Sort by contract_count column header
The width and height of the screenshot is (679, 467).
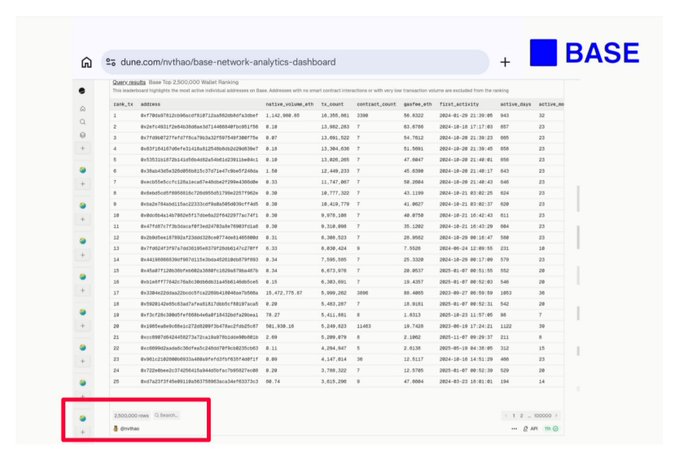click(x=376, y=104)
